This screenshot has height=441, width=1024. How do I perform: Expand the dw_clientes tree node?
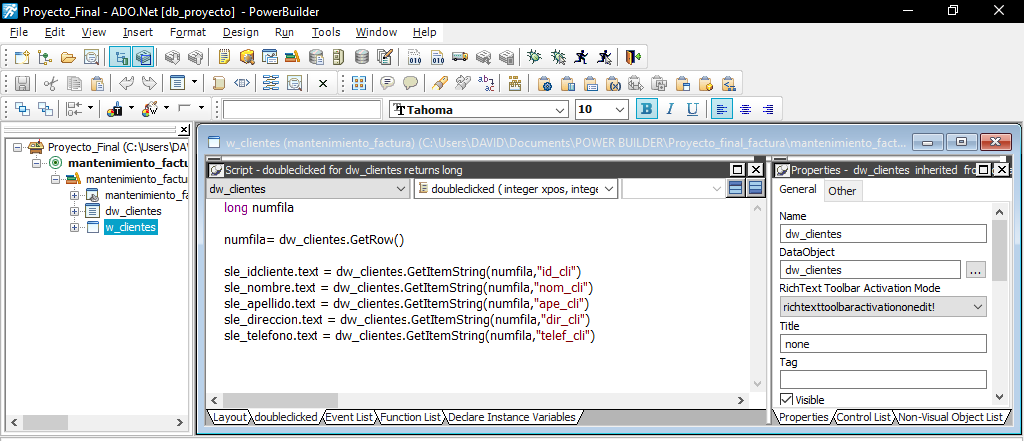[74, 211]
